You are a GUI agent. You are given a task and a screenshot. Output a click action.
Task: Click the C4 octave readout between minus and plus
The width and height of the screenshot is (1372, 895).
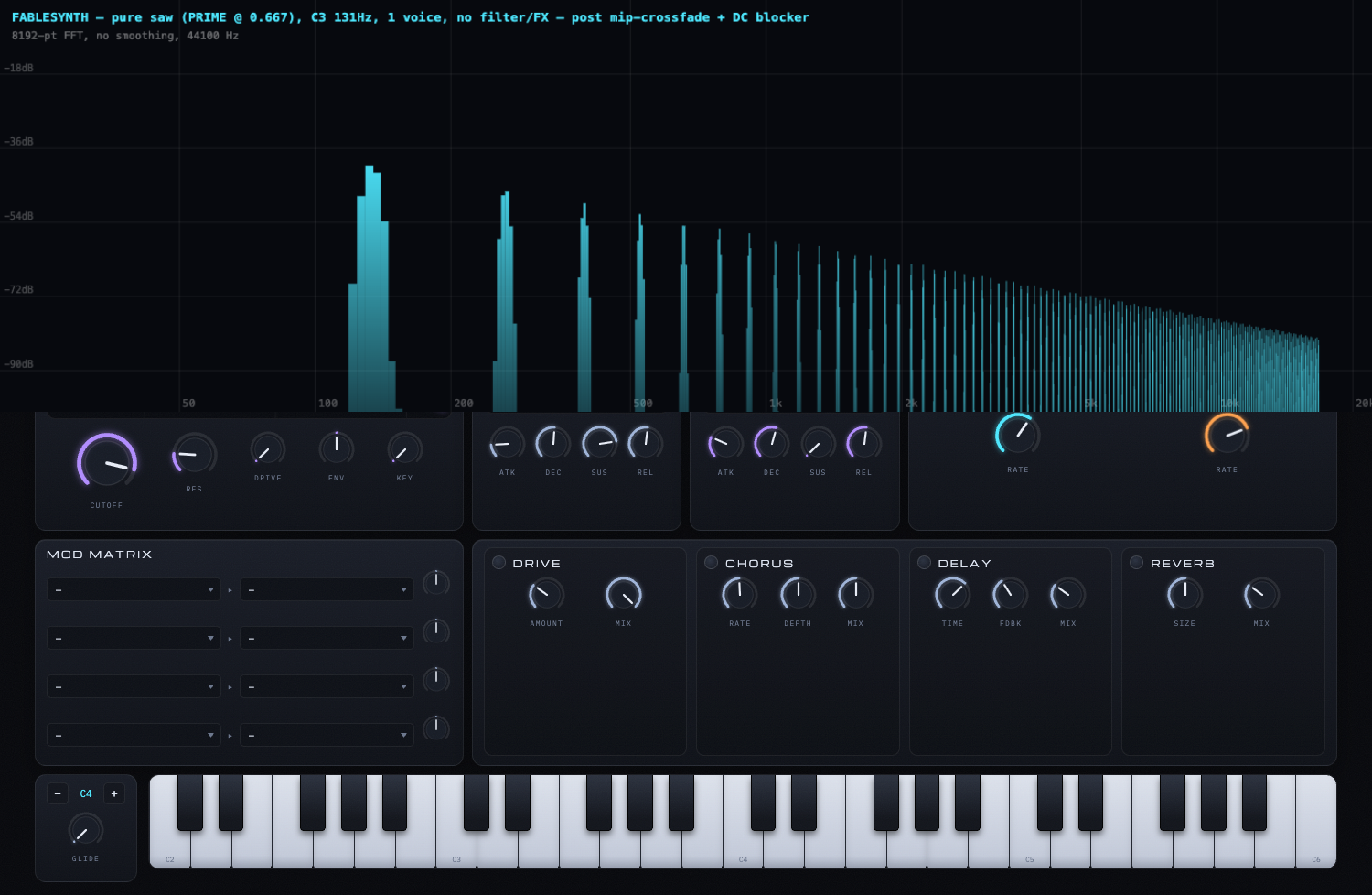coord(86,793)
